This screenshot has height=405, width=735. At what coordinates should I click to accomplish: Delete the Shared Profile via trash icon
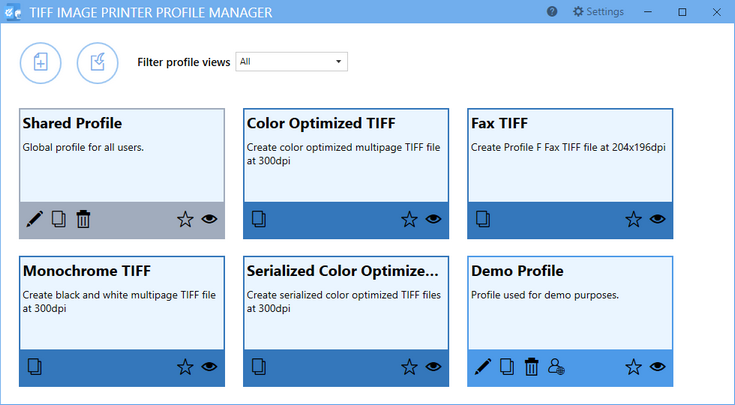pos(83,219)
